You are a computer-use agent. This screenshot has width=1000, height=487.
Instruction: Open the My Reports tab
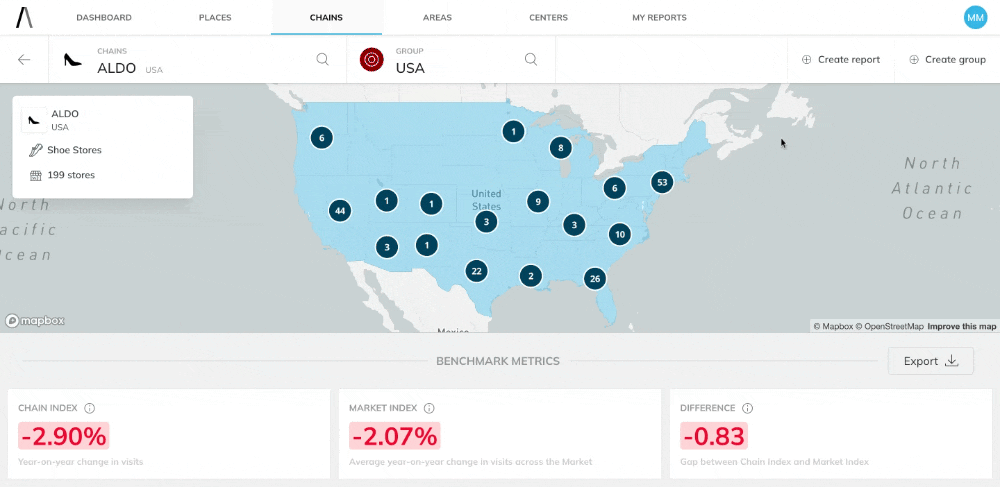tap(659, 18)
